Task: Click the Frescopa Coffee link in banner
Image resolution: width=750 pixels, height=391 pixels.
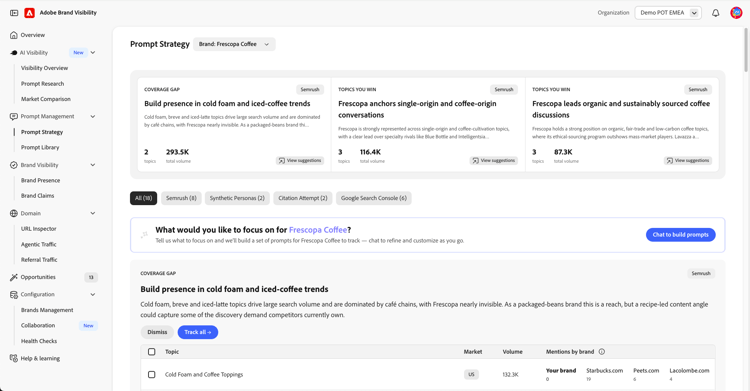Action: [318, 230]
